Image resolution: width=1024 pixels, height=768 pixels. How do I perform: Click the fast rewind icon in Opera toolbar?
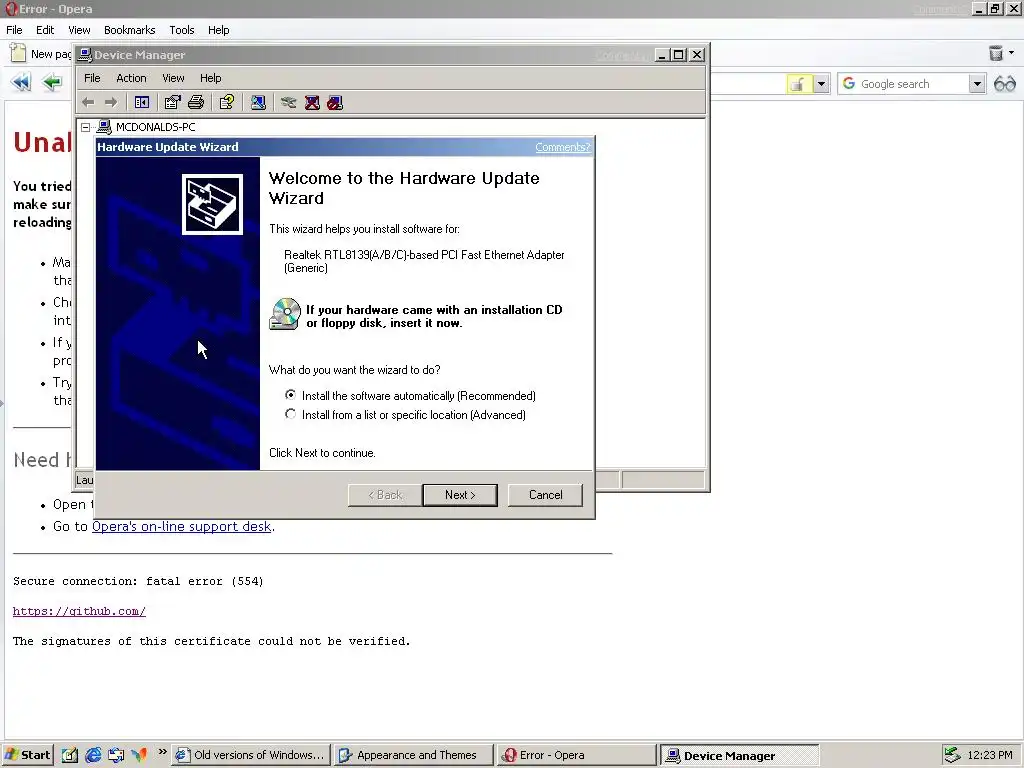pos(21,82)
